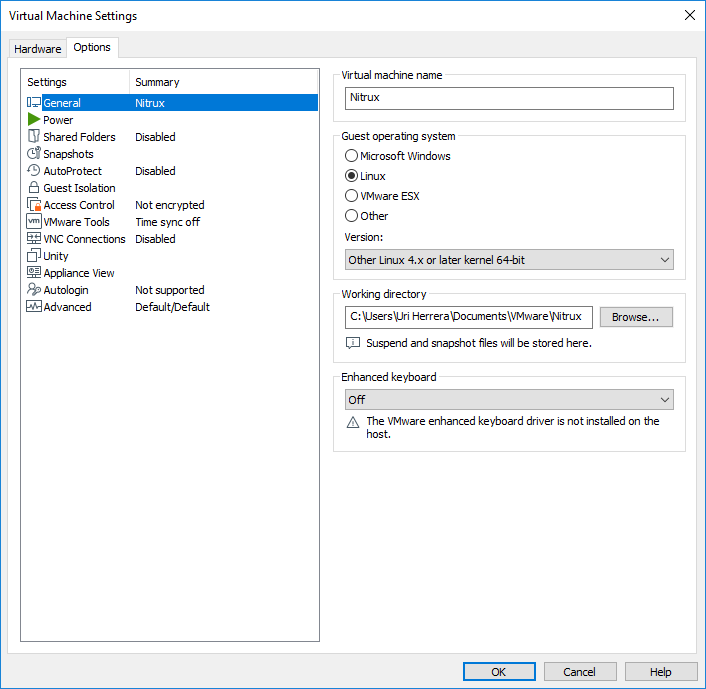Viewport: 706px width, 689px height.
Task: Select VNC Connections in settings list
Action: tap(172, 239)
